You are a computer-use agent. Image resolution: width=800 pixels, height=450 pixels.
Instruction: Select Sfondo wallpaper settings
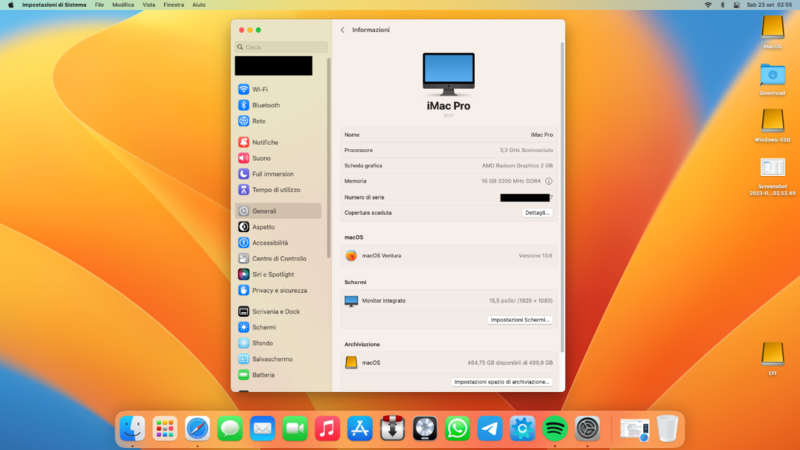278,343
